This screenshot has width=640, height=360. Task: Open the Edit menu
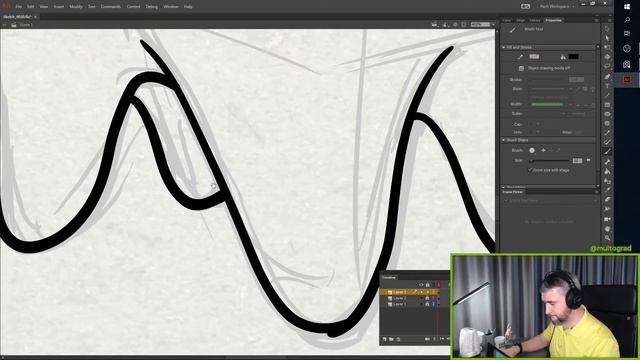pyautogui.click(x=31, y=7)
